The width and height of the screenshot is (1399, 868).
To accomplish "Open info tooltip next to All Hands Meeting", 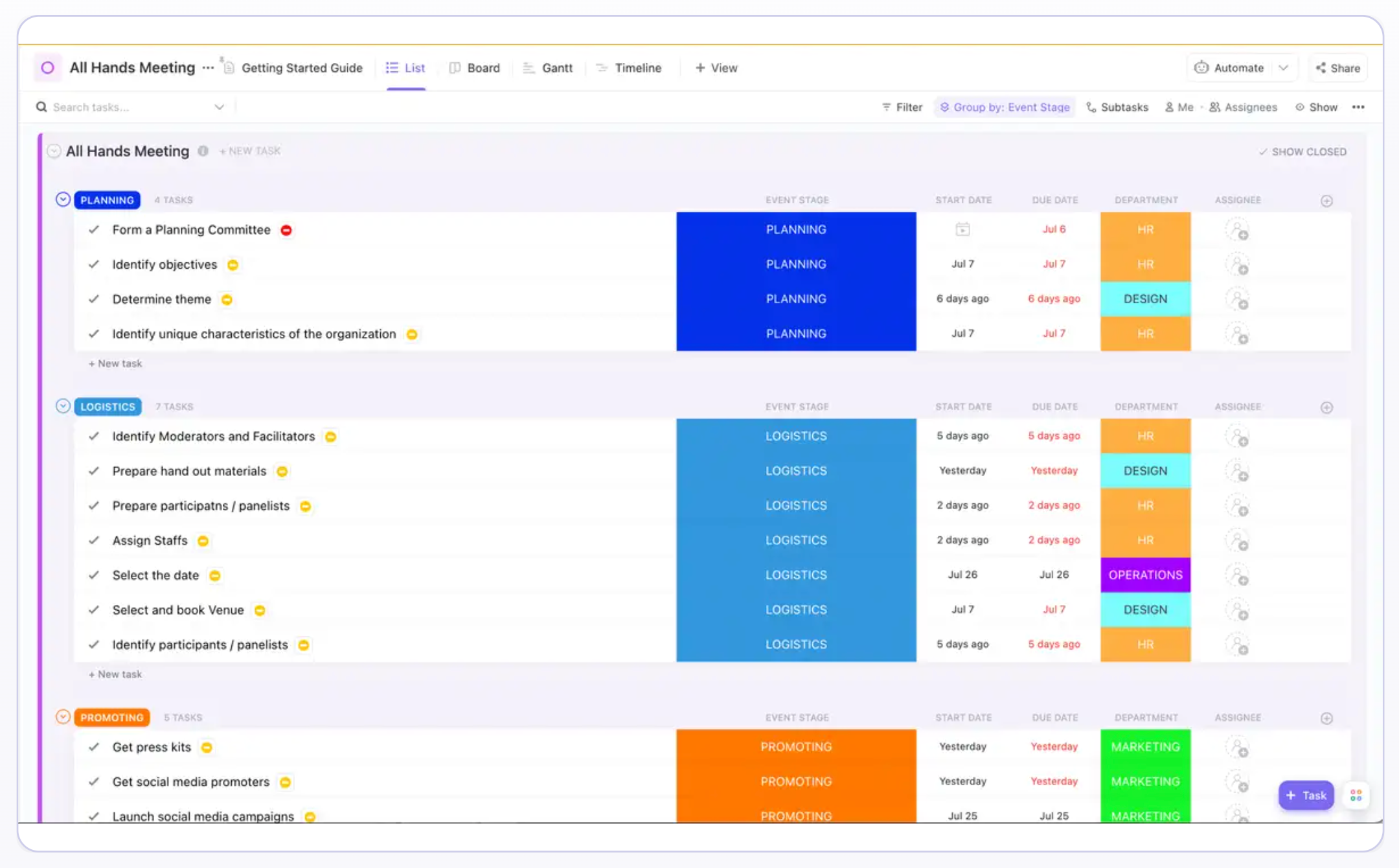I will click(x=204, y=151).
